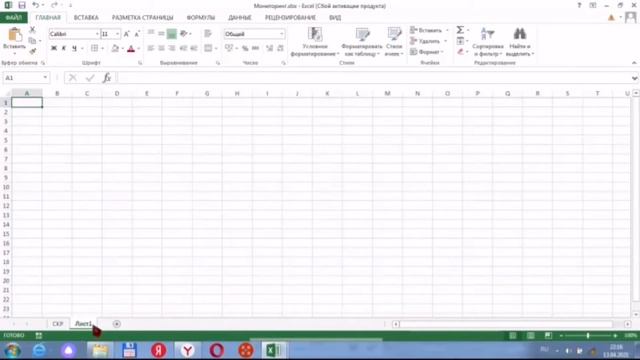
Task: Open the font size 11 dropdown
Action: point(118,34)
